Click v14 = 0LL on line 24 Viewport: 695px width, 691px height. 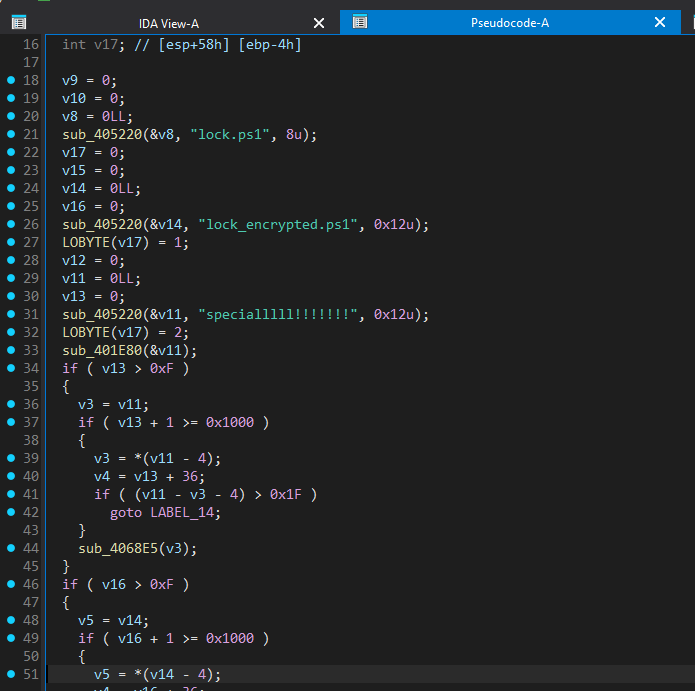click(x=101, y=188)
